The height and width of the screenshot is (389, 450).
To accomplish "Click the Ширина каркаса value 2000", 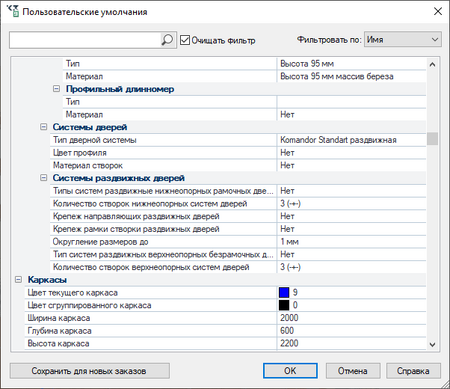I will (289, 318).
